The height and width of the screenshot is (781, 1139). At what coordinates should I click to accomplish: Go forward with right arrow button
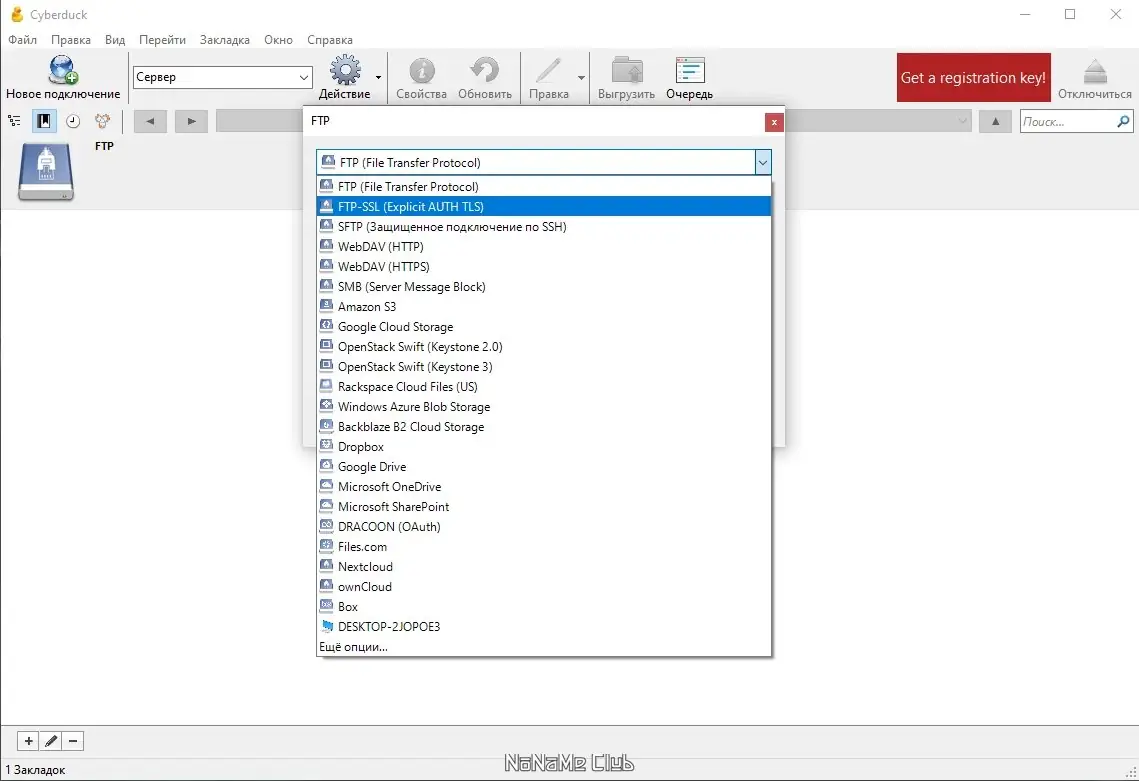191,121
